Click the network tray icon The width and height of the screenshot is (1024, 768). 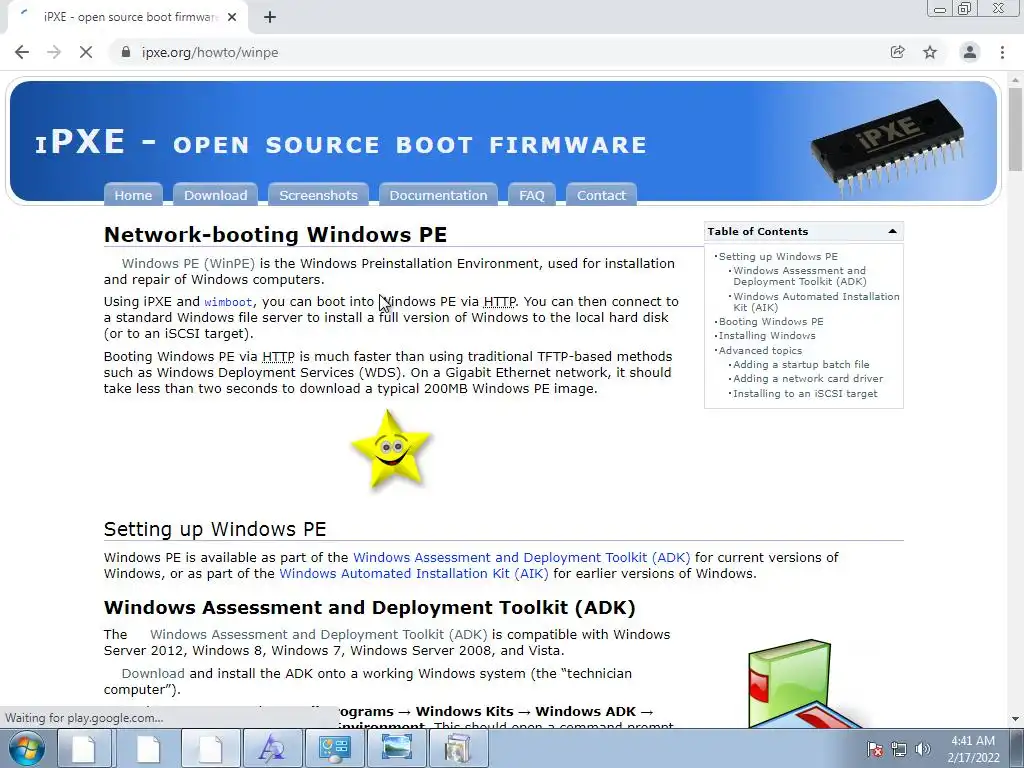pos(899,749)
